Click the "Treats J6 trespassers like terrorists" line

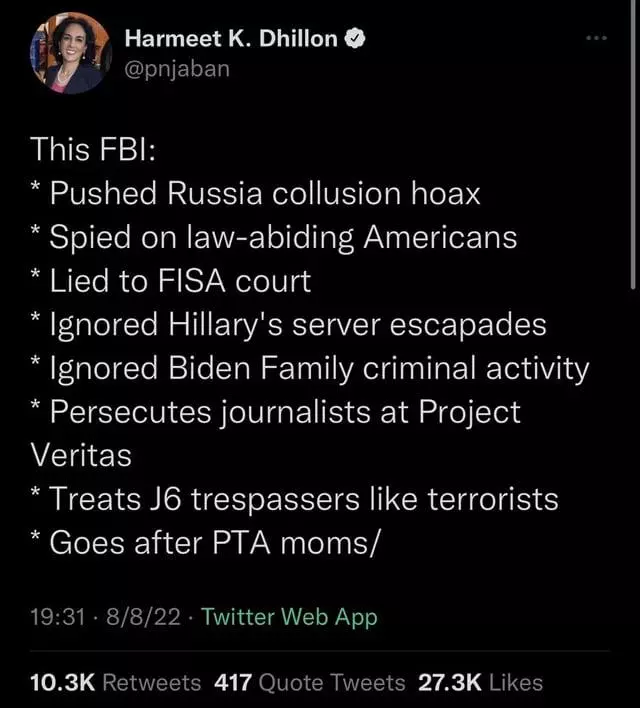[x=294, y=500]
